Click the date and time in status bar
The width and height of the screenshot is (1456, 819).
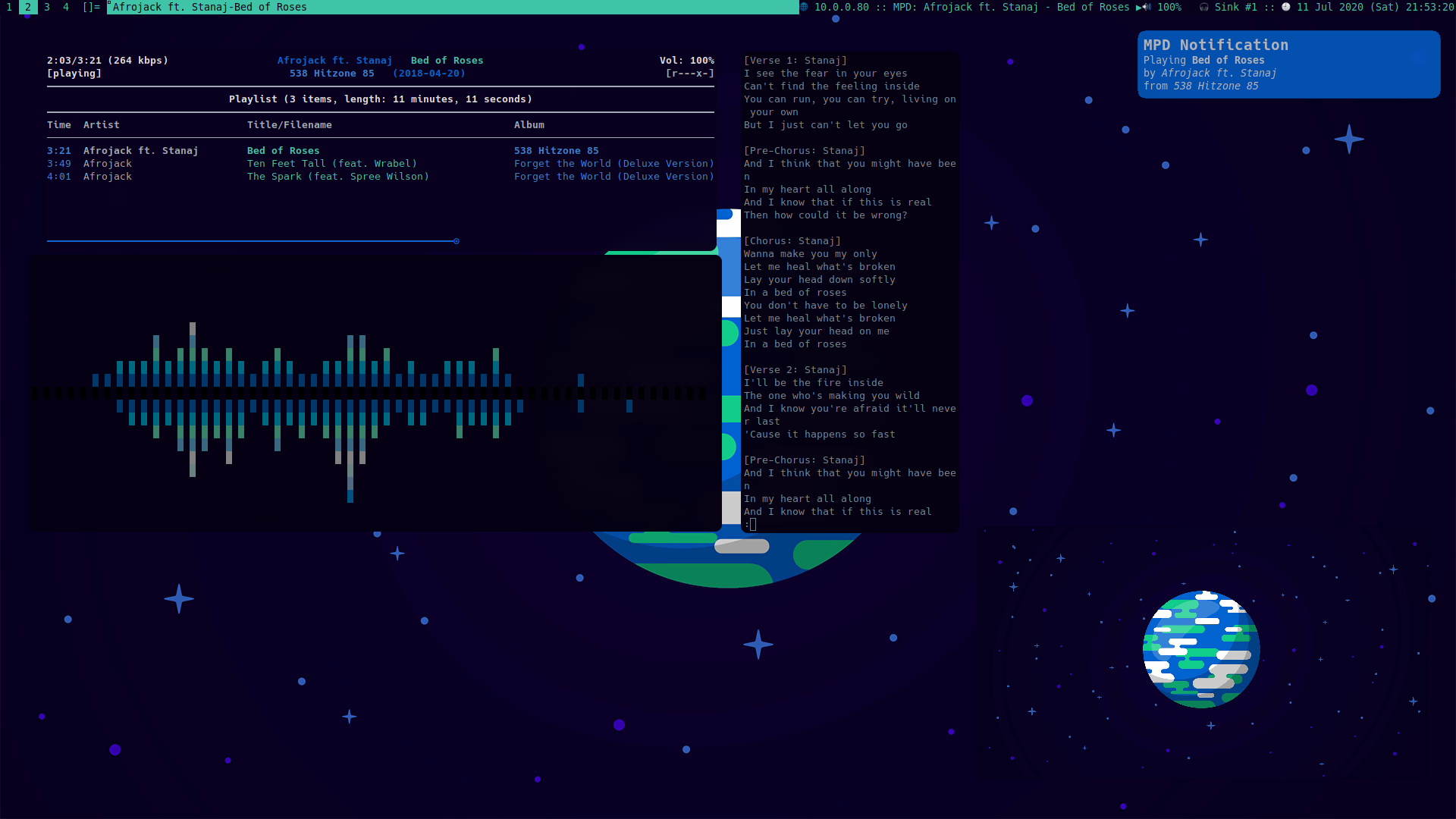[1376, 7]
